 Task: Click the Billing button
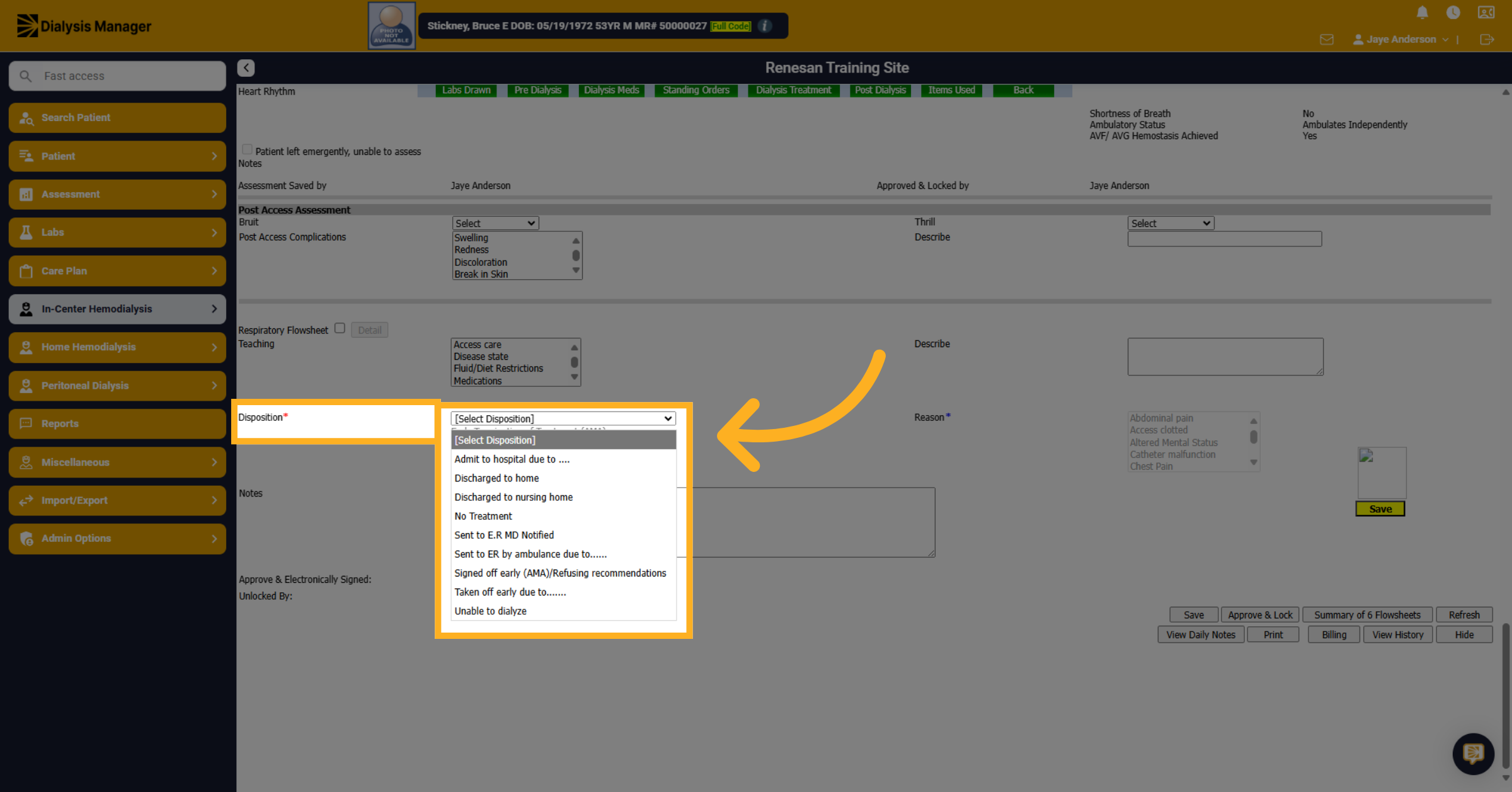1334,634
